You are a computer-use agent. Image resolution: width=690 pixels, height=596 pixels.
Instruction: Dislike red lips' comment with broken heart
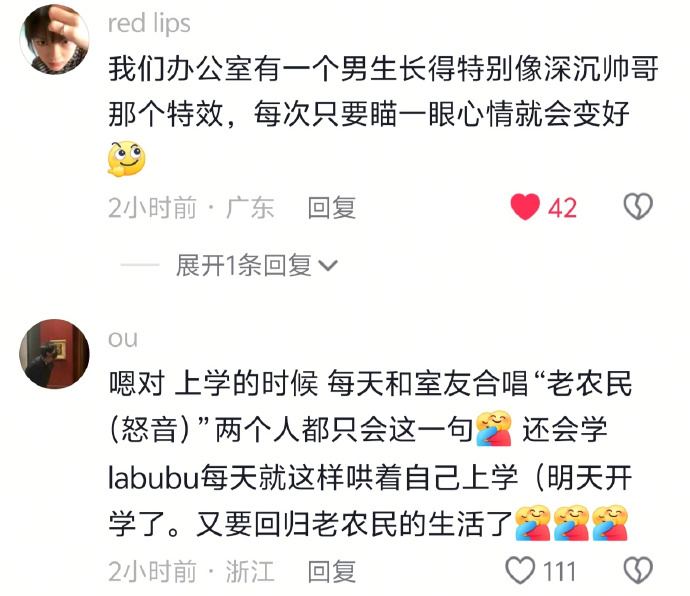(x=638, y=206)
